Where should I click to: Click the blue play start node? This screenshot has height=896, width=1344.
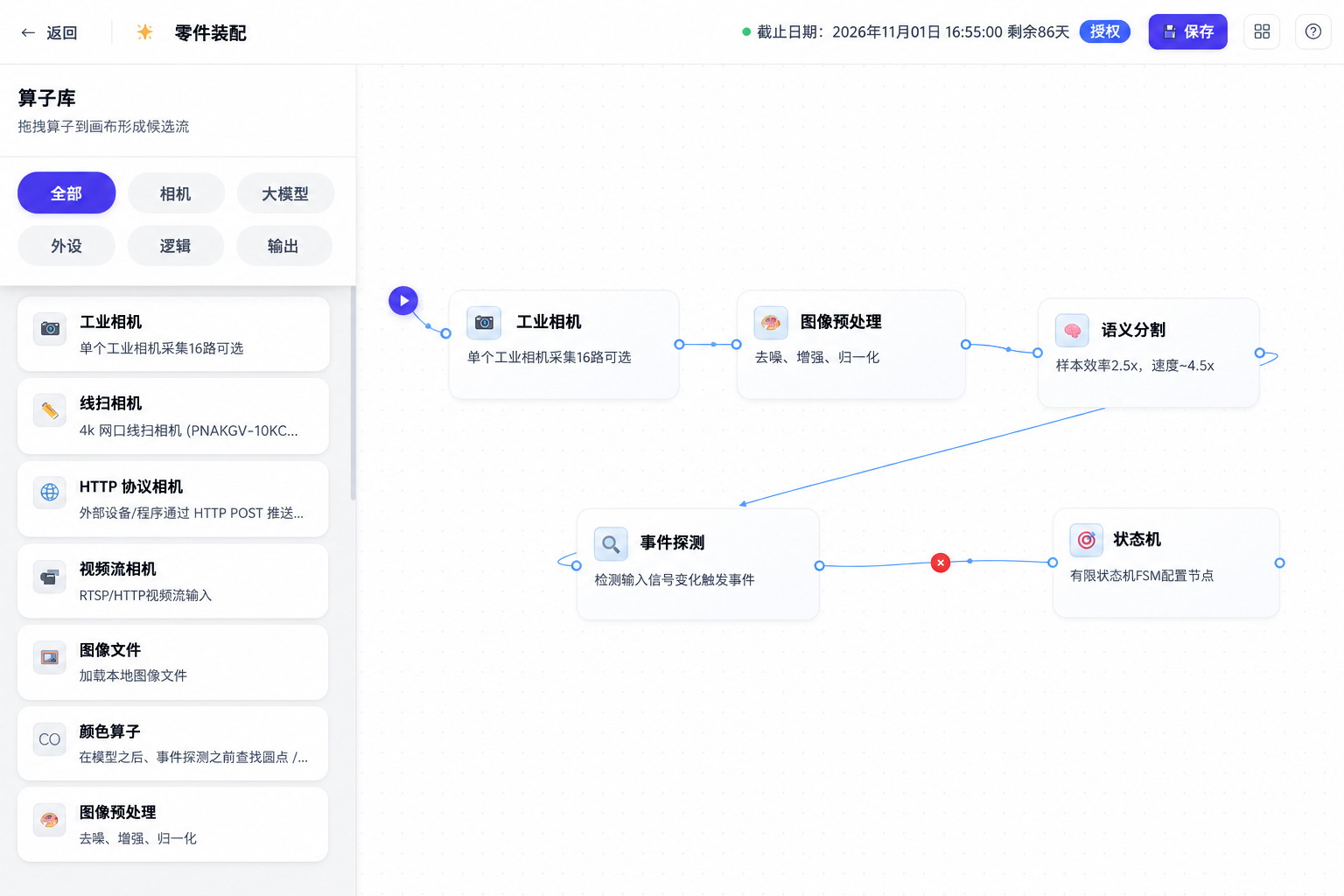coord(403,301)
